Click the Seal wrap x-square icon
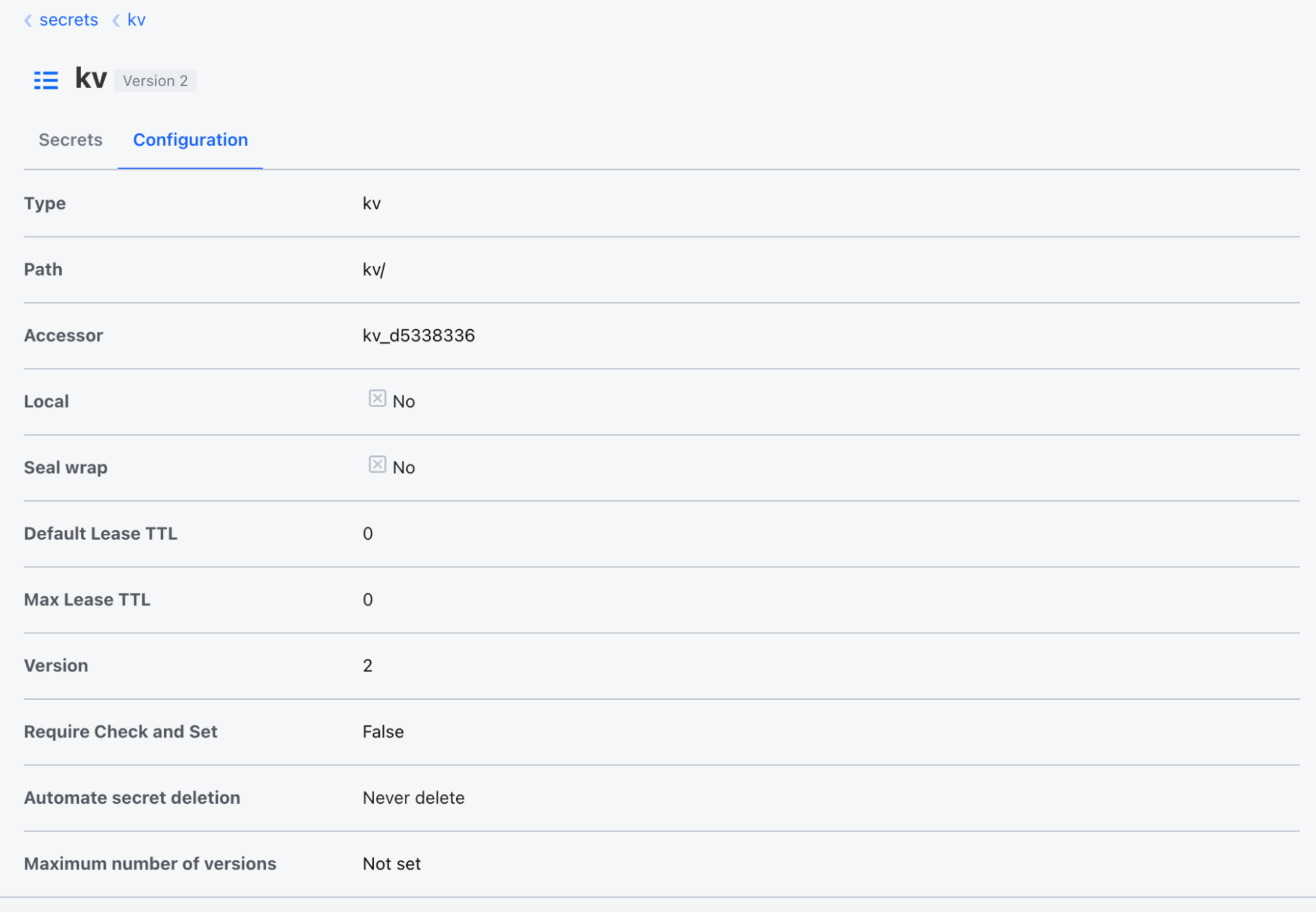The width and height of the screenshot is (1316, 913). (377, 465)
